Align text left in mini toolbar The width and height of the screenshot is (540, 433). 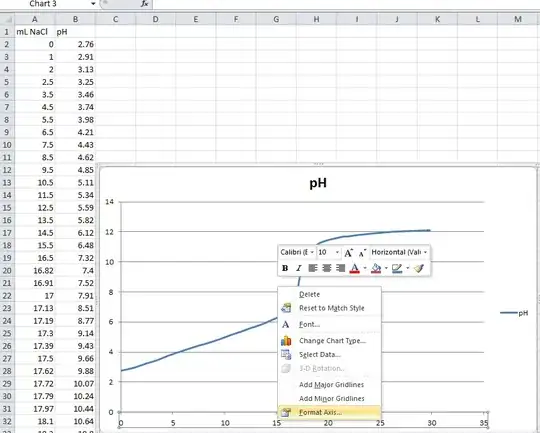point(313,268)
